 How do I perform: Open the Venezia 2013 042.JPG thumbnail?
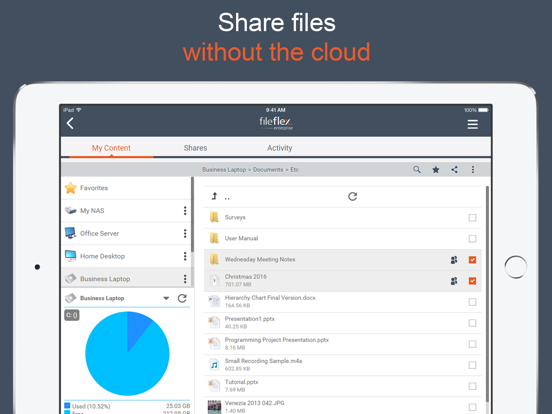[x=214, y=407]
